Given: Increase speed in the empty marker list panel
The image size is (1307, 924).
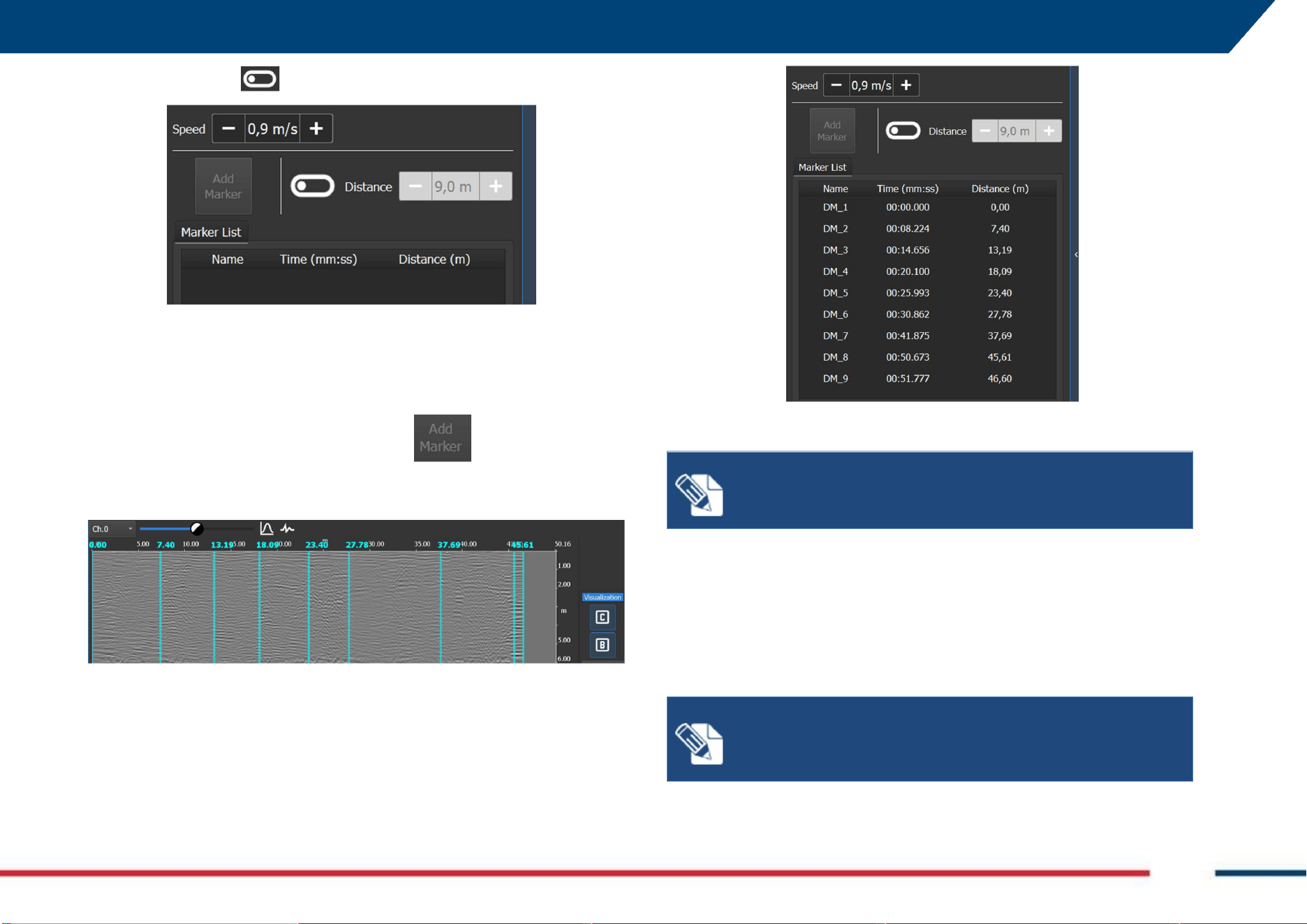Looking at the screenshot, I should [316, 129].
